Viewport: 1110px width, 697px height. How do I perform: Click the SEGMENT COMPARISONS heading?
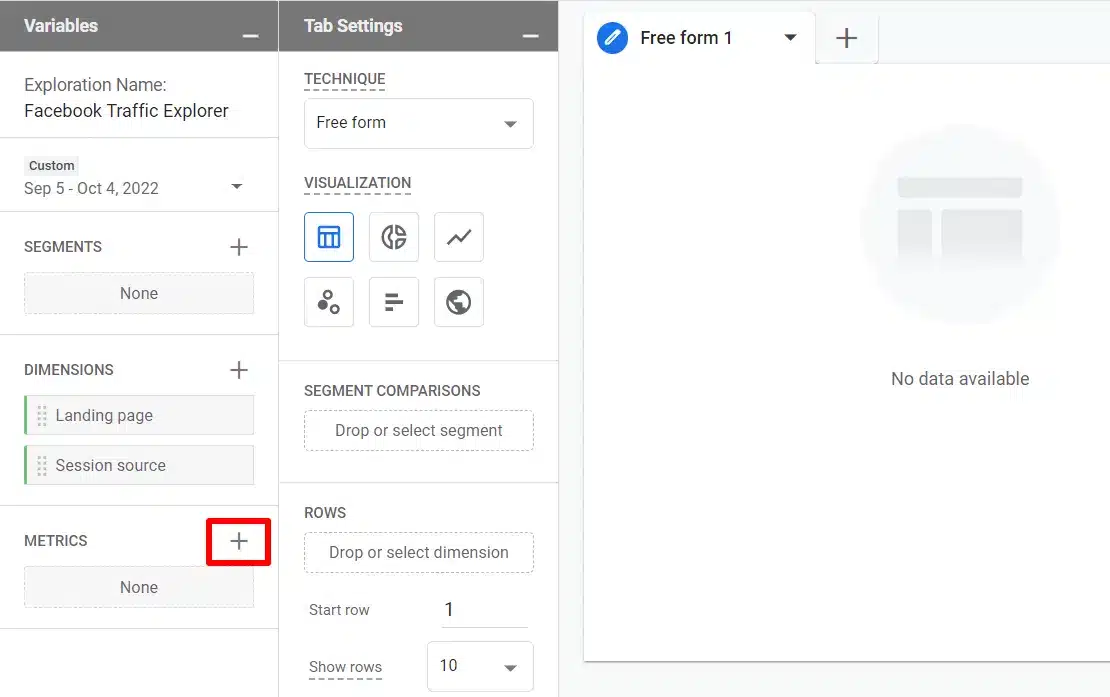point(392,391)
